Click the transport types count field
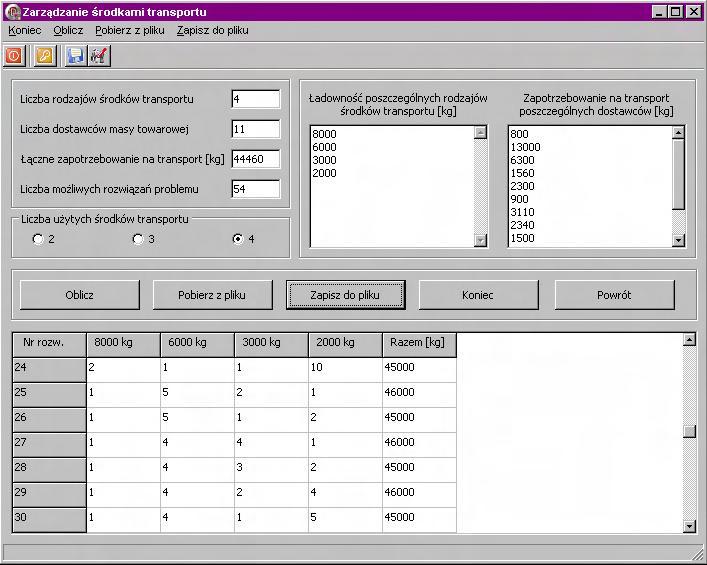The height and width of the screenshot is (565, 707). [x=256, y=99]
